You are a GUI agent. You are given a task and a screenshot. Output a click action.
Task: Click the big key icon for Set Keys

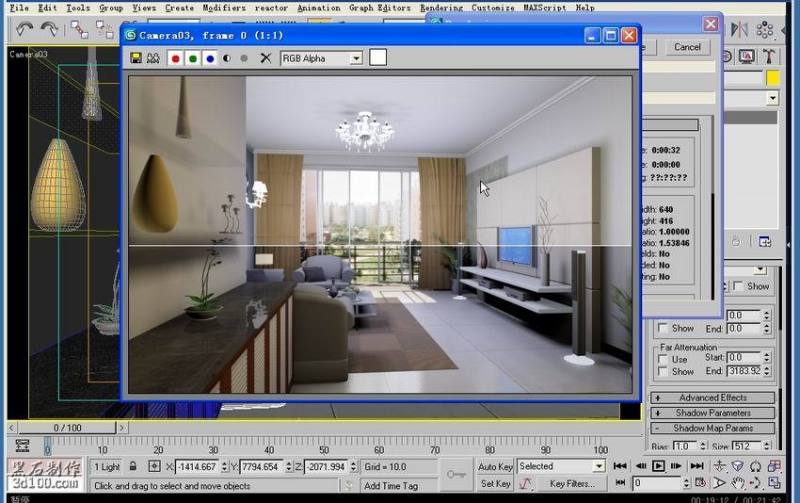(x=455, y=475)
